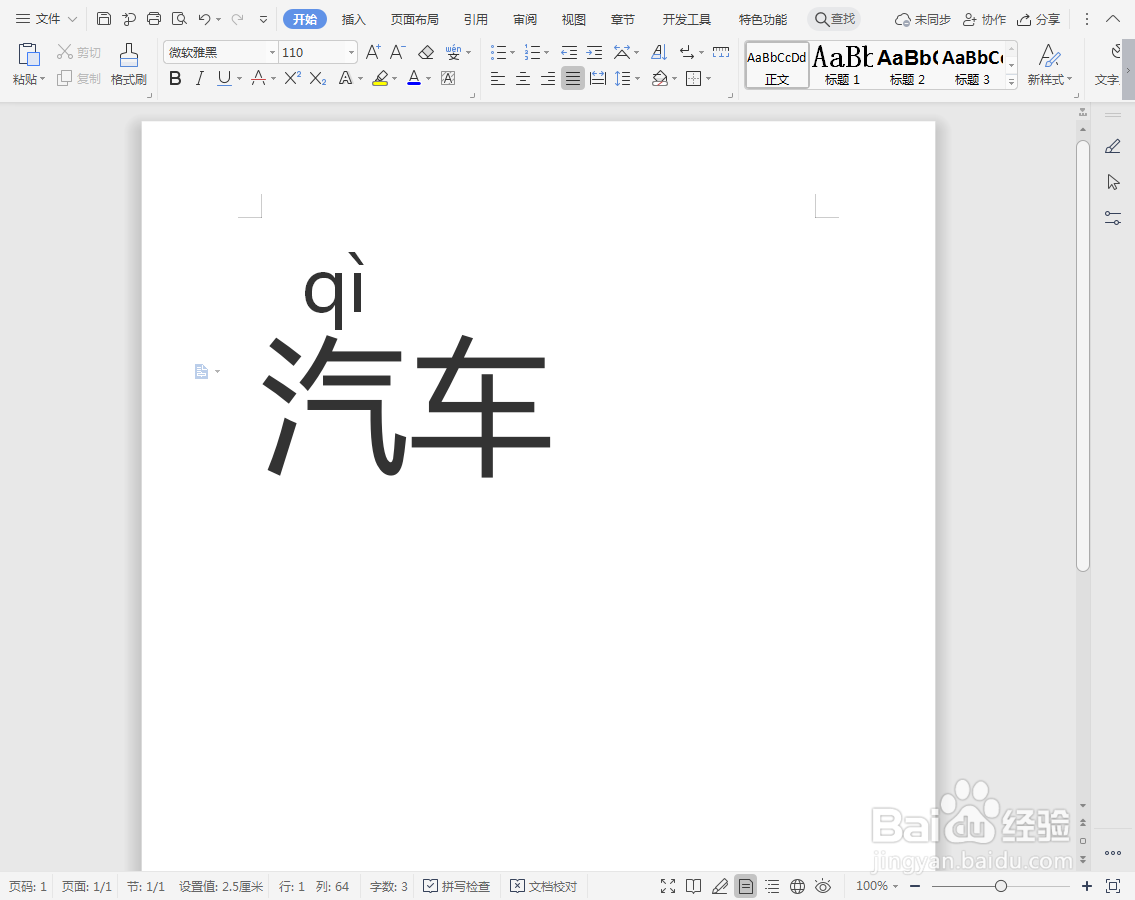Click the save document icon
The width and height of the screenshot is (1135, 900).
[x=104, y=19]
